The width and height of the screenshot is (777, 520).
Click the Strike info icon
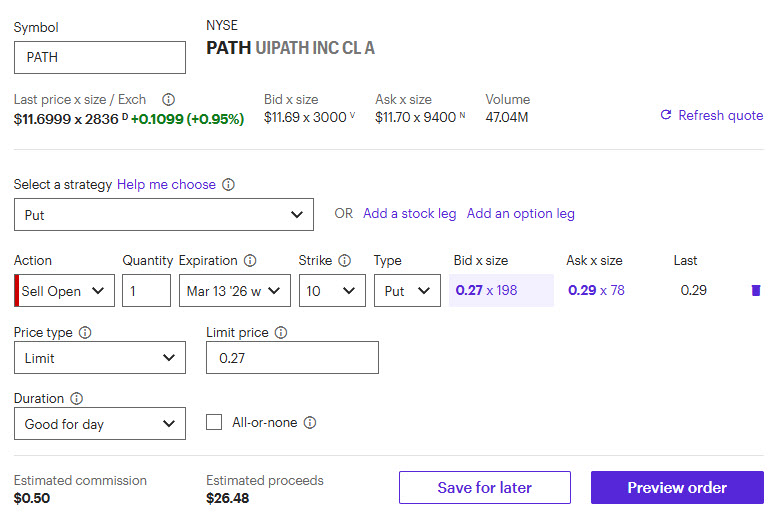pos(345,261)
